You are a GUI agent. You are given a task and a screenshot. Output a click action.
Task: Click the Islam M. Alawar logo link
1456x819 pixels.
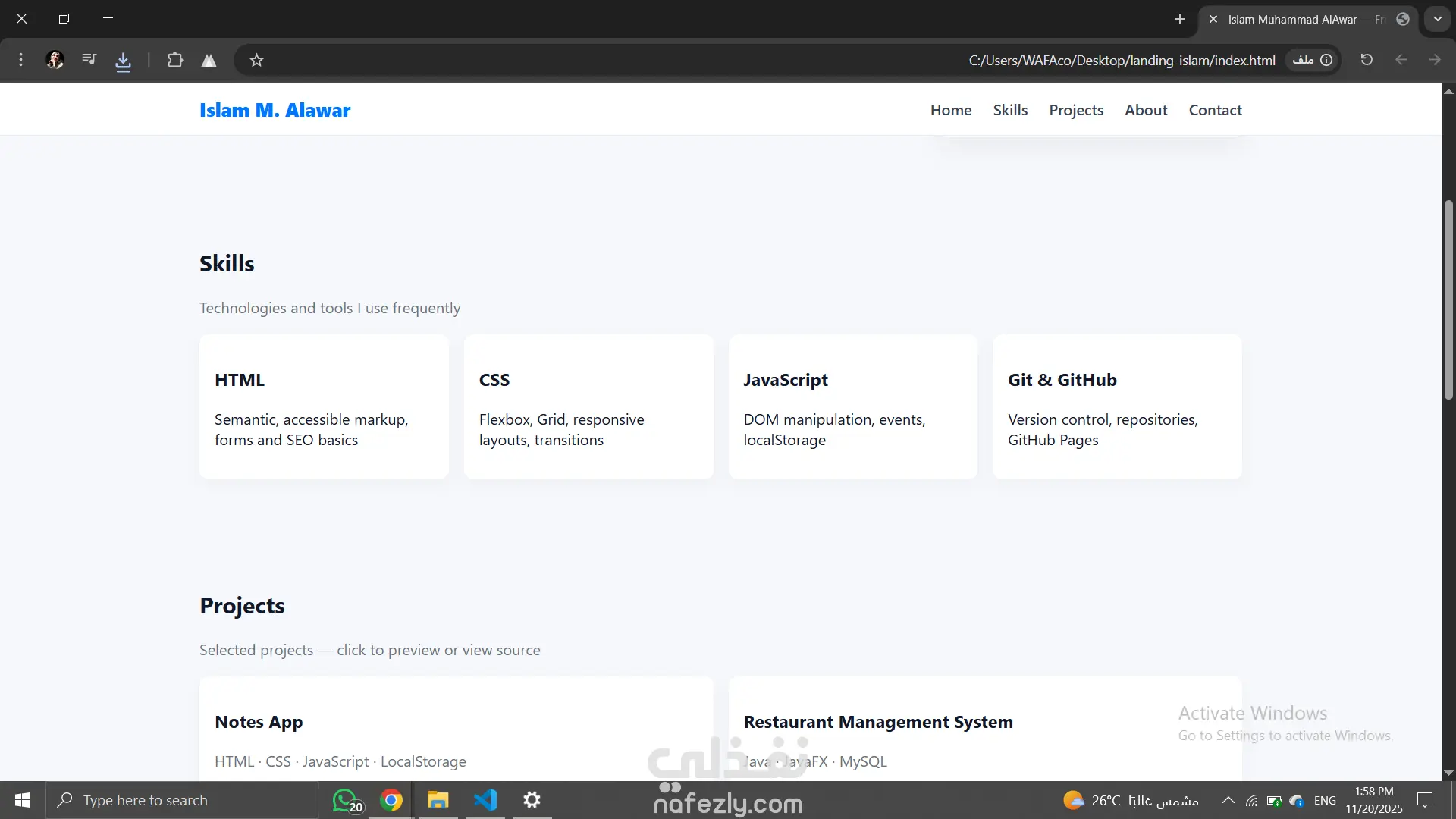pos(275,110)
